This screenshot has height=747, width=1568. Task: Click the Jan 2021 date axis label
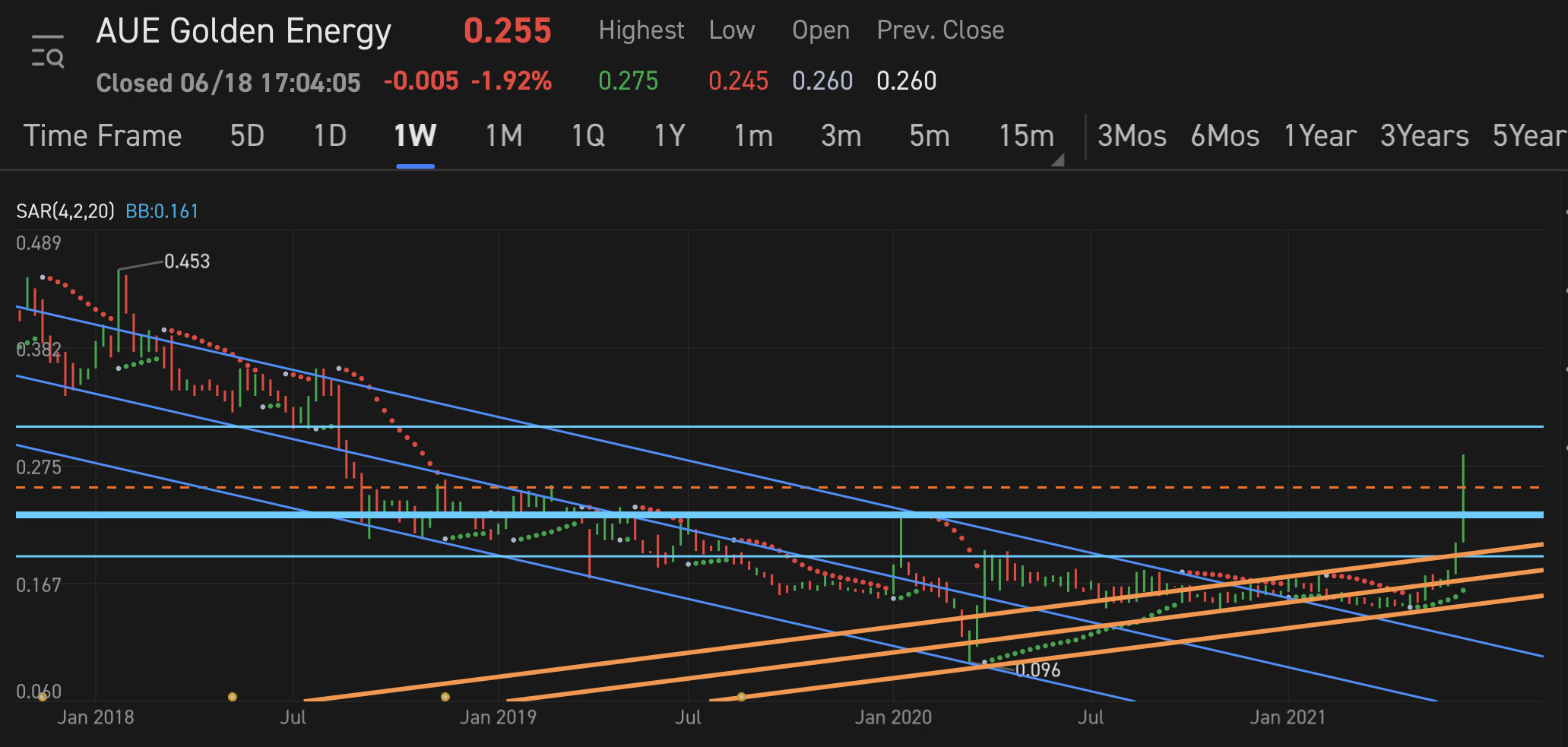pos(1288,717)
